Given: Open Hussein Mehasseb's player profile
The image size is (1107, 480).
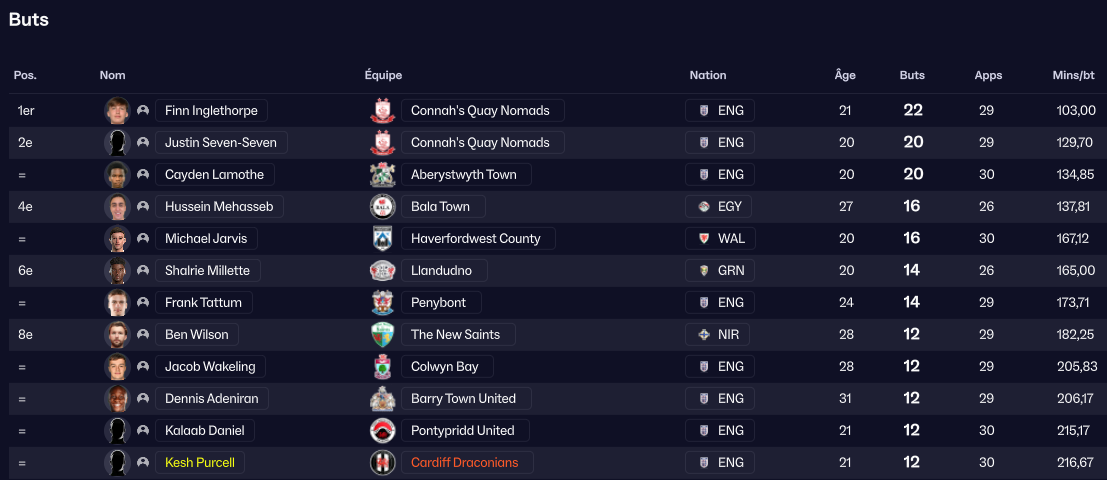Looking at the screenshot, I should tap(219, 207).
